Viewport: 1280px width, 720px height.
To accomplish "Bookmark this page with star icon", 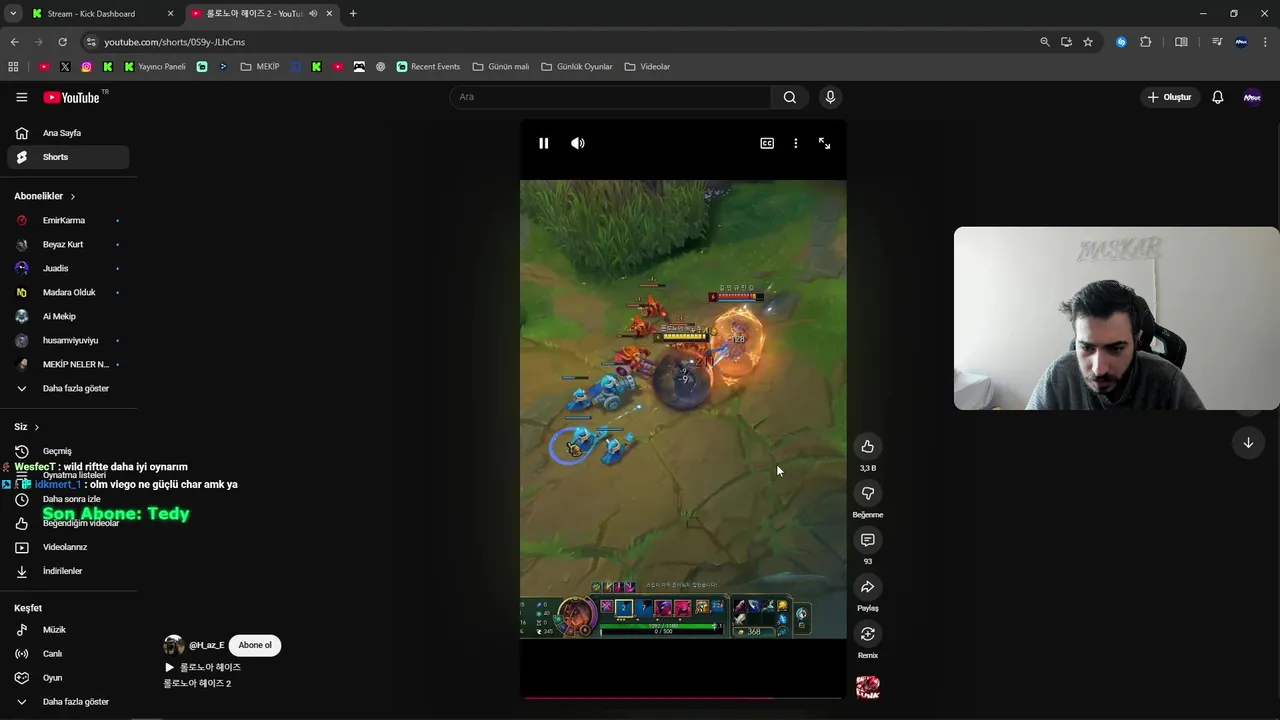I will [x=1088, y=42].
